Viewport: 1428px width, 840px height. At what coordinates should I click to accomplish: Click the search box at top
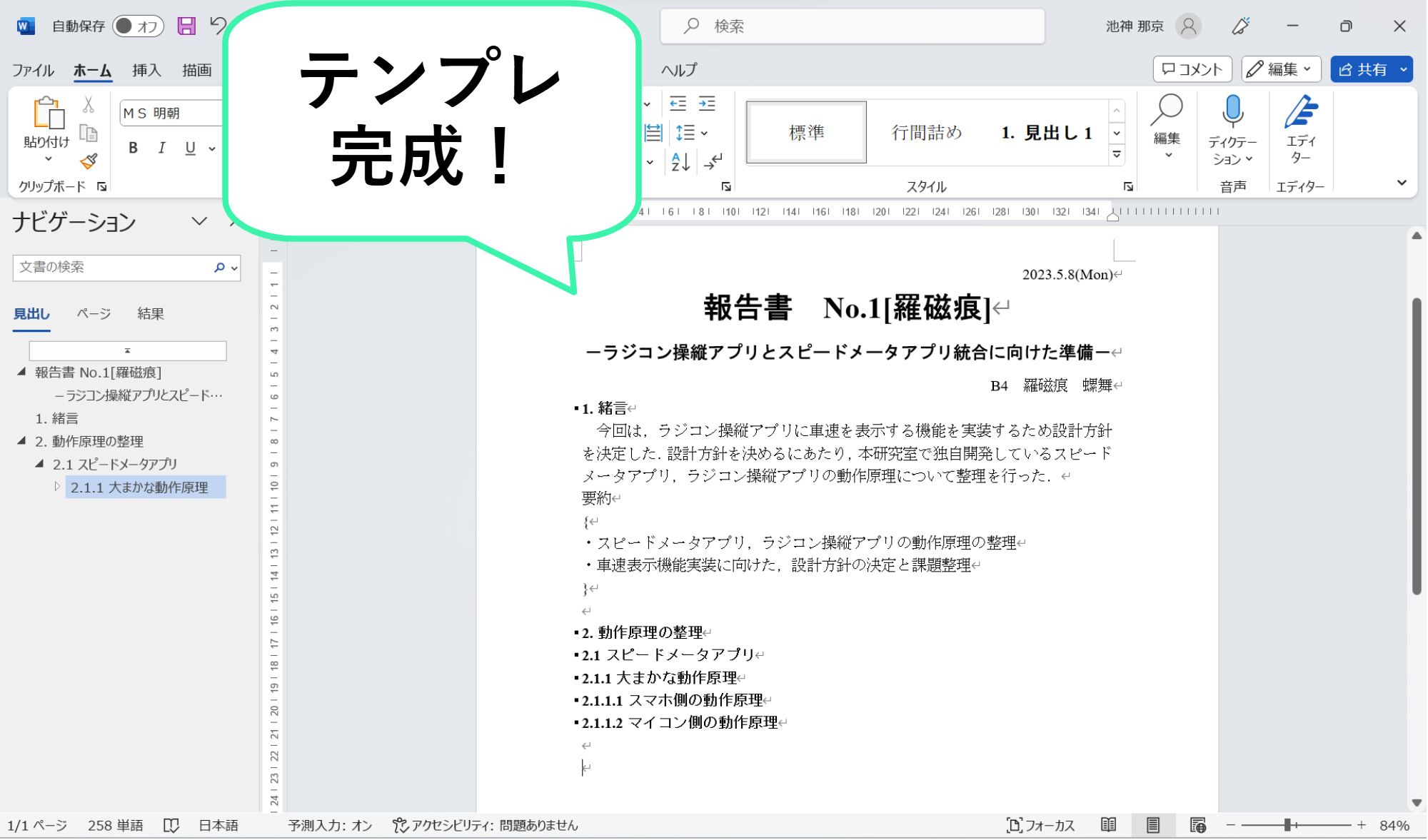(853, 26)
